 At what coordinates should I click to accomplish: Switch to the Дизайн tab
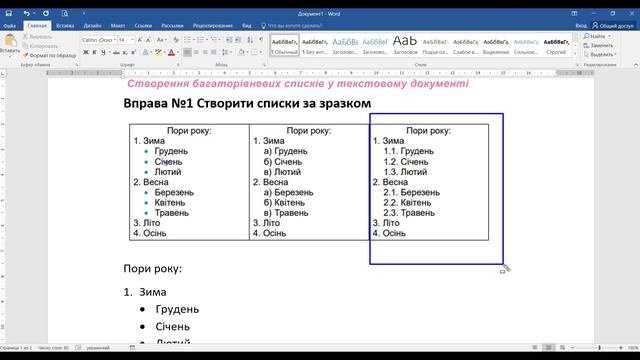tap(92, 26)
